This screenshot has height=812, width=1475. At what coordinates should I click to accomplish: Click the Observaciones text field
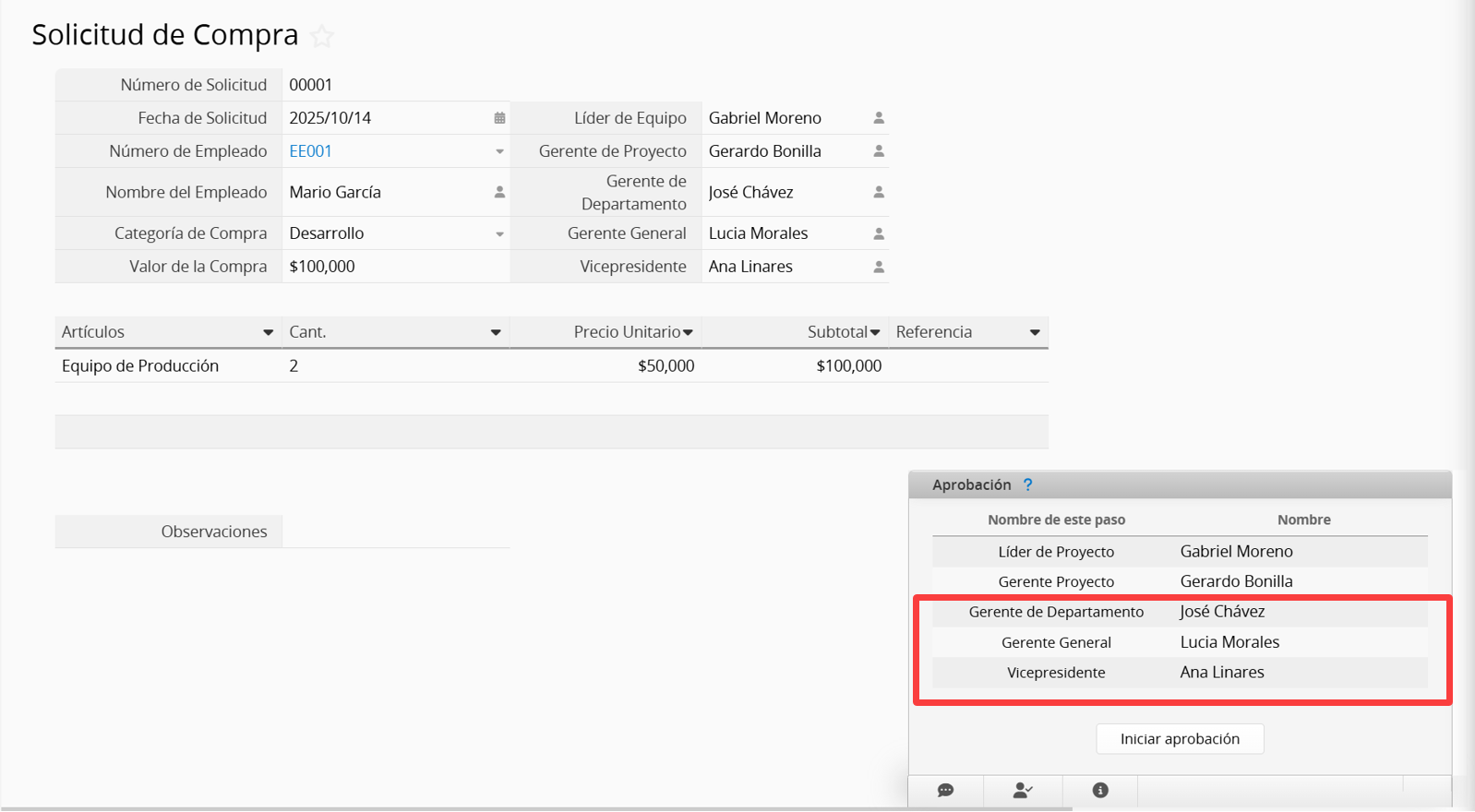point(395,531)
